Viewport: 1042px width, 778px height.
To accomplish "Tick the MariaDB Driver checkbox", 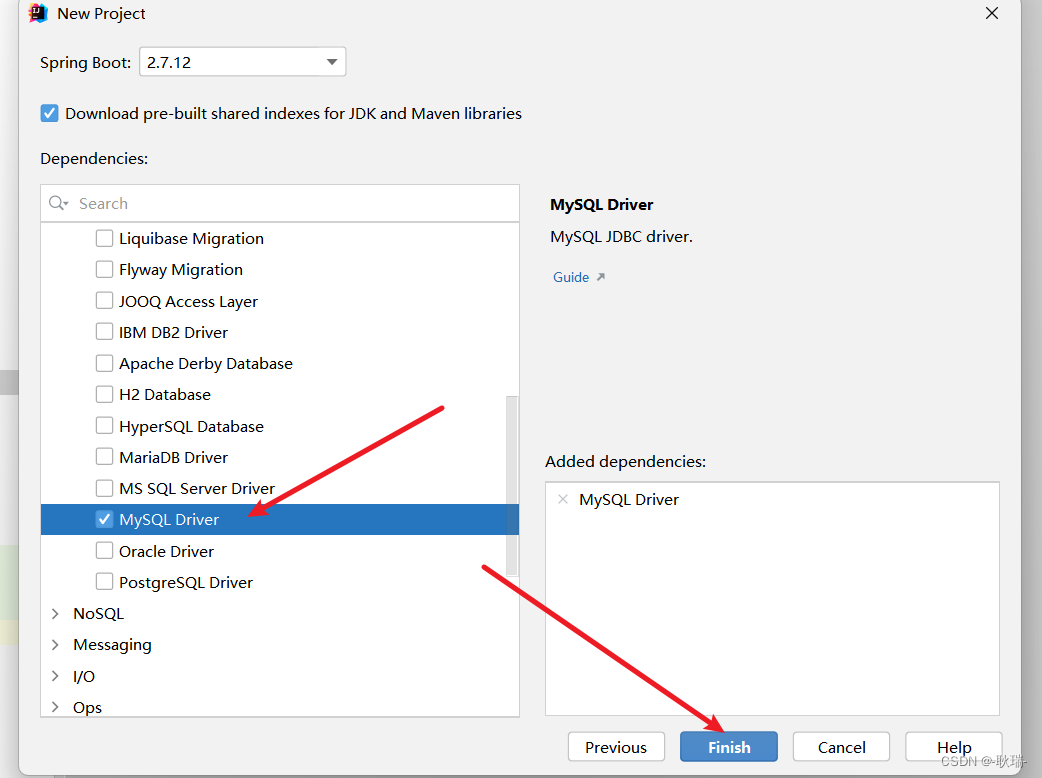I will point(104,456).
